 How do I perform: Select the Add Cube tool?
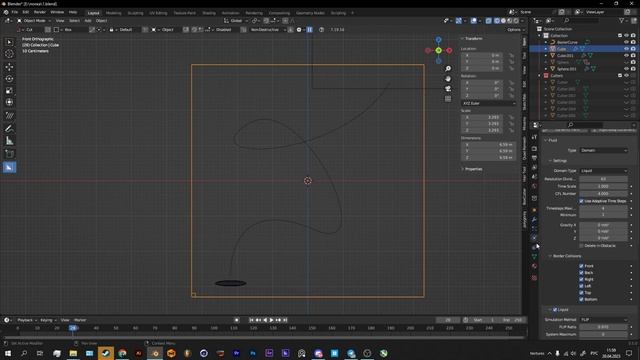(9, 154)
